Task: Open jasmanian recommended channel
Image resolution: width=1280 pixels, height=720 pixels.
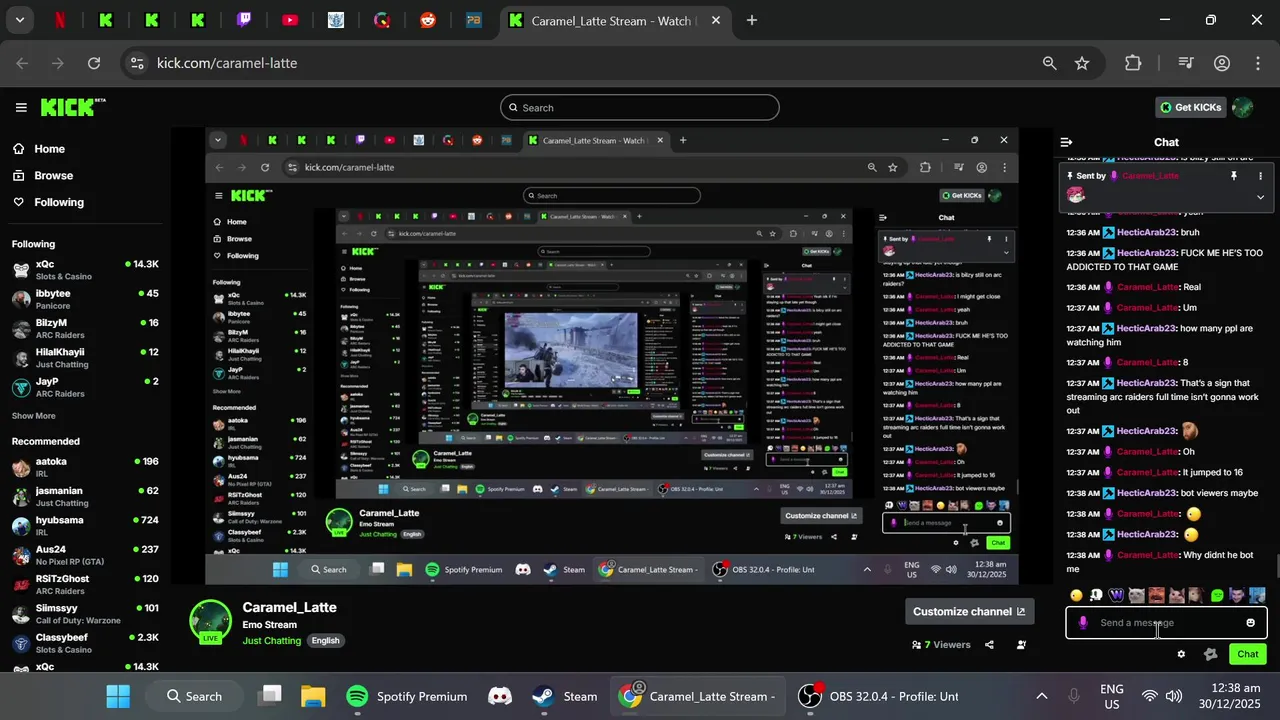Action: coord(85,496)
